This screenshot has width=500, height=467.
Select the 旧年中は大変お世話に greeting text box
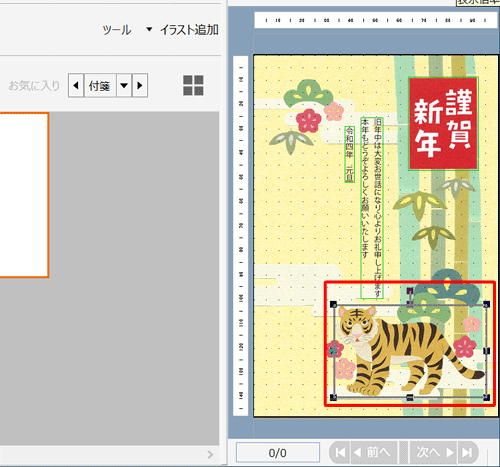[372, 207]
